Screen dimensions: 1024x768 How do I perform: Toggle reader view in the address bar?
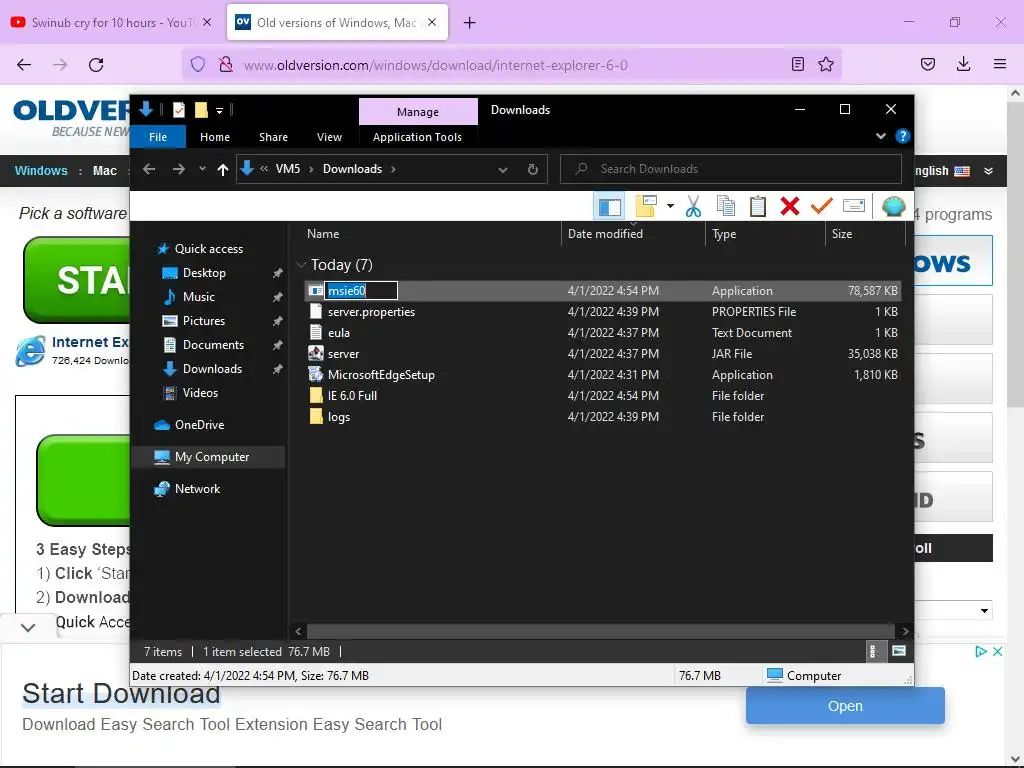[x=797, y=64]
